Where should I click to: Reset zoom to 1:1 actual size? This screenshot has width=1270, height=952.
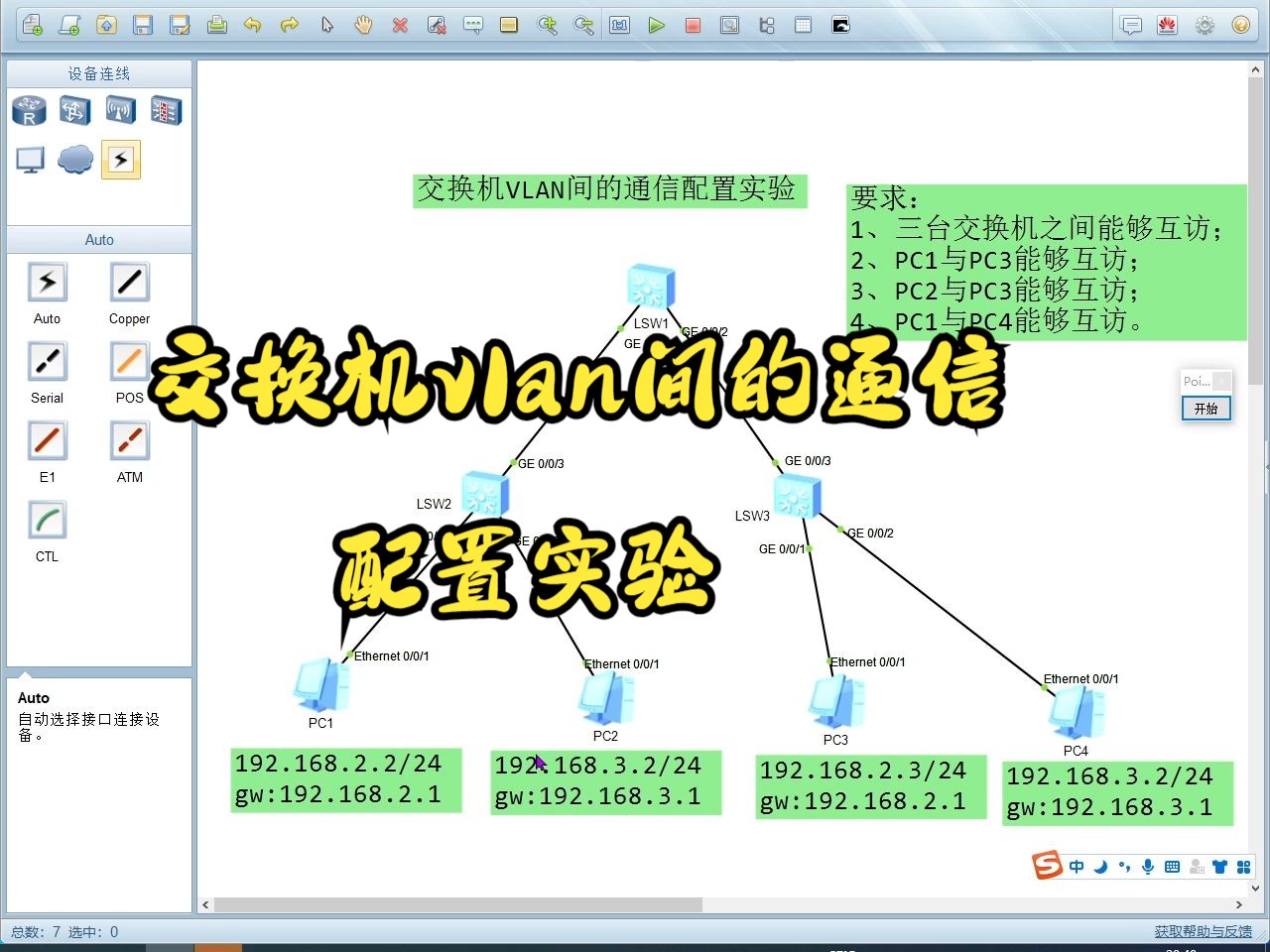point(619,25)
